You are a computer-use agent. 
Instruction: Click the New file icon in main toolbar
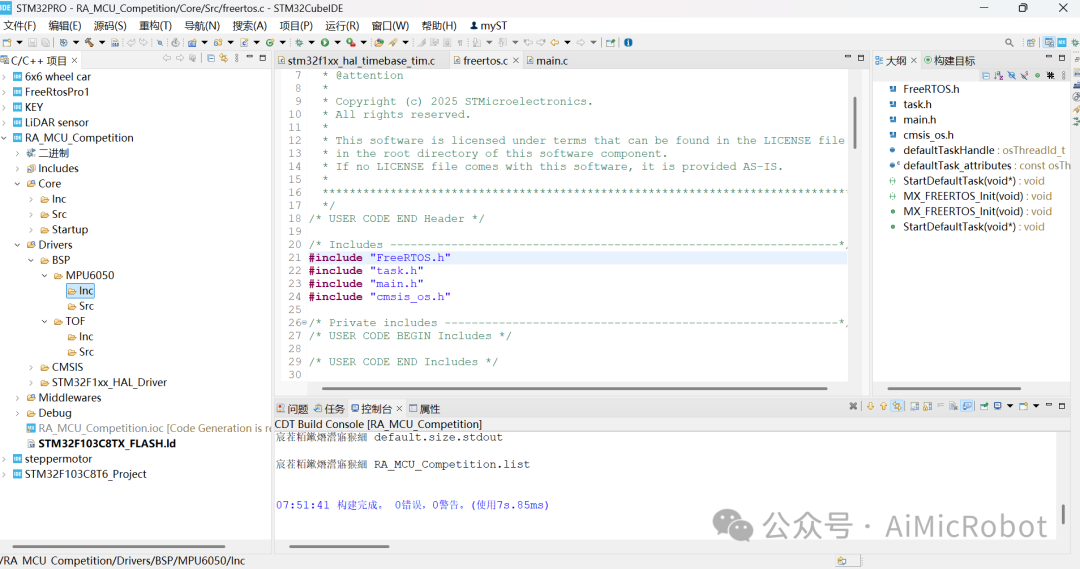pyautogui.click(x=7, y=42)
